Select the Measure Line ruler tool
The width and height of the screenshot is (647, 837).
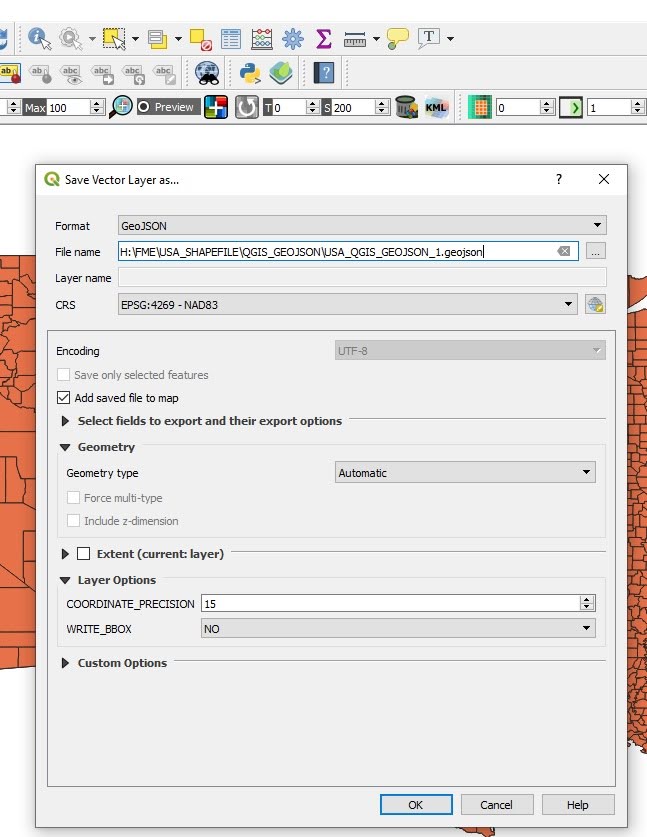pos(354,39)
